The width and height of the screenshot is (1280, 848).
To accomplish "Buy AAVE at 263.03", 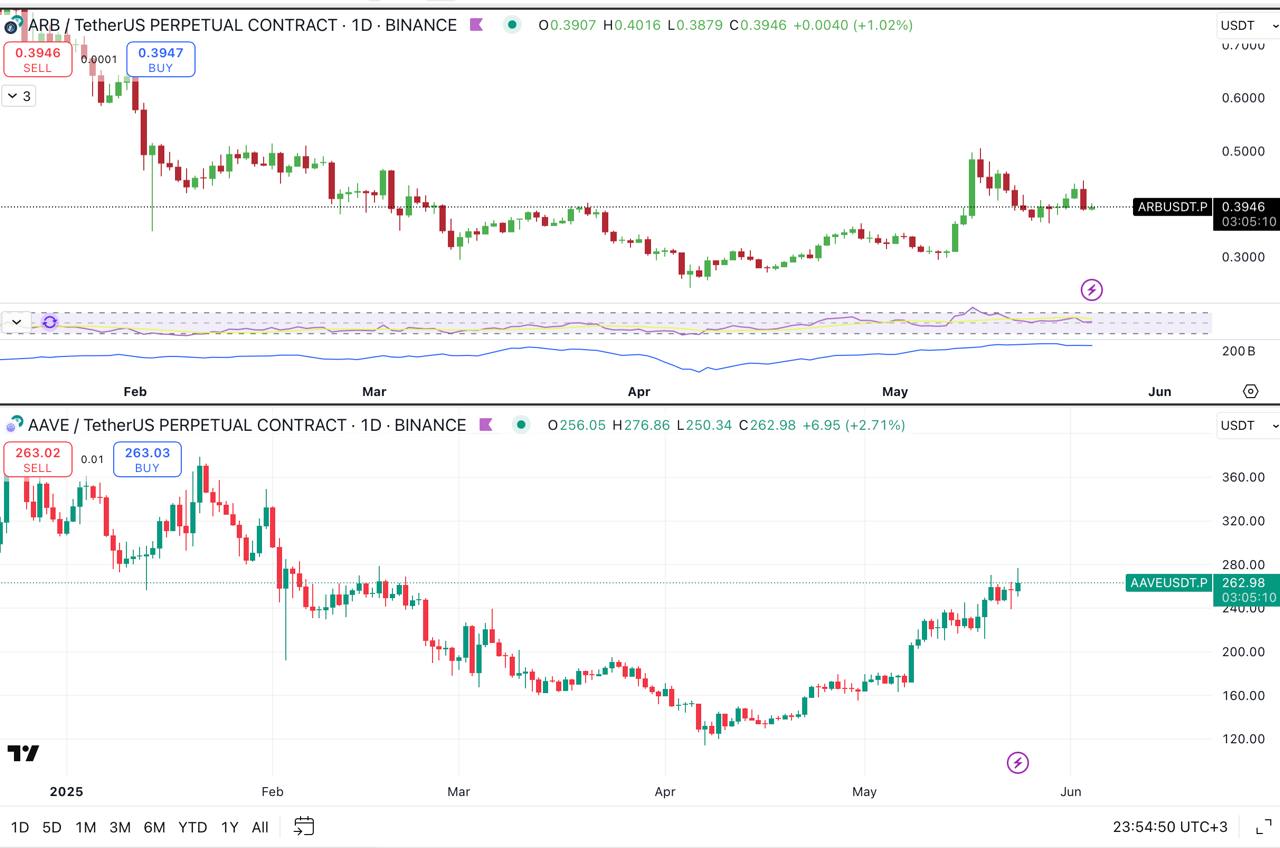I will pyautogui.click(x=147, y=460).
